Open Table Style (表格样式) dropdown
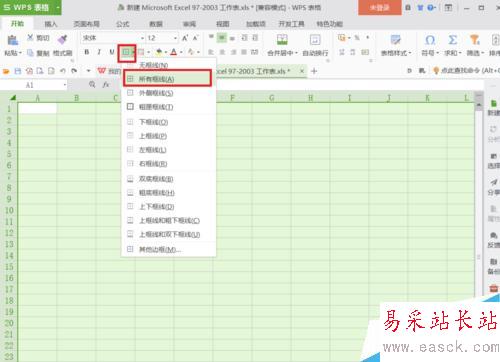Viewport: 500px width, 362px height. [x=396, y=53]
